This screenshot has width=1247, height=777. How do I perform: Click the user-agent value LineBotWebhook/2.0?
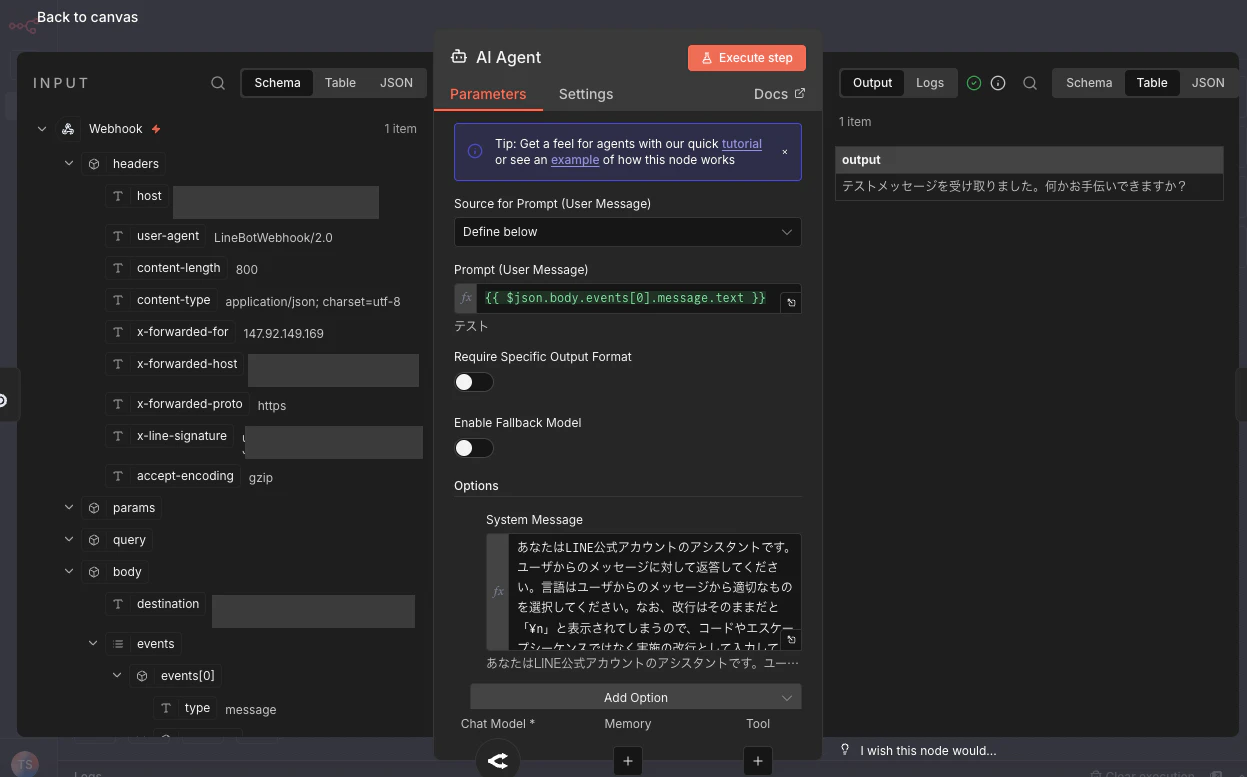tap(273, 238)
